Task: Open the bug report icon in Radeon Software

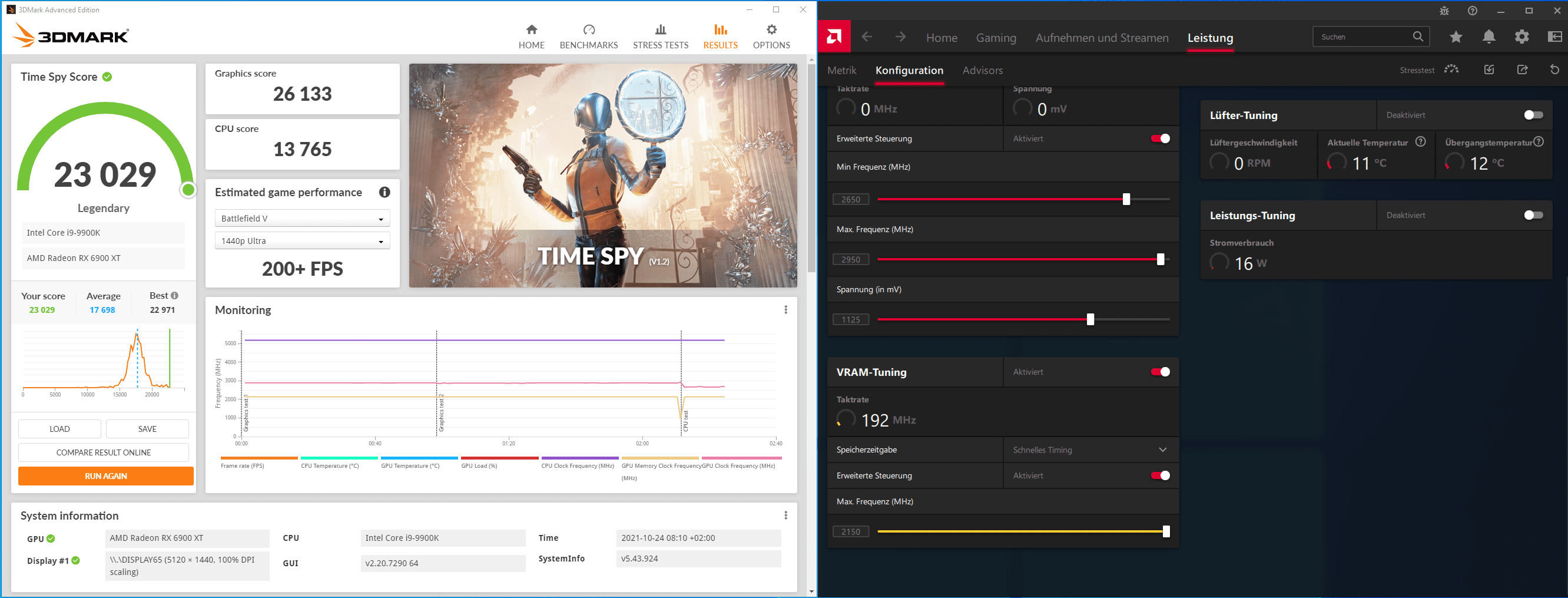Action: pyautogui.click(x=1444, y=11)
